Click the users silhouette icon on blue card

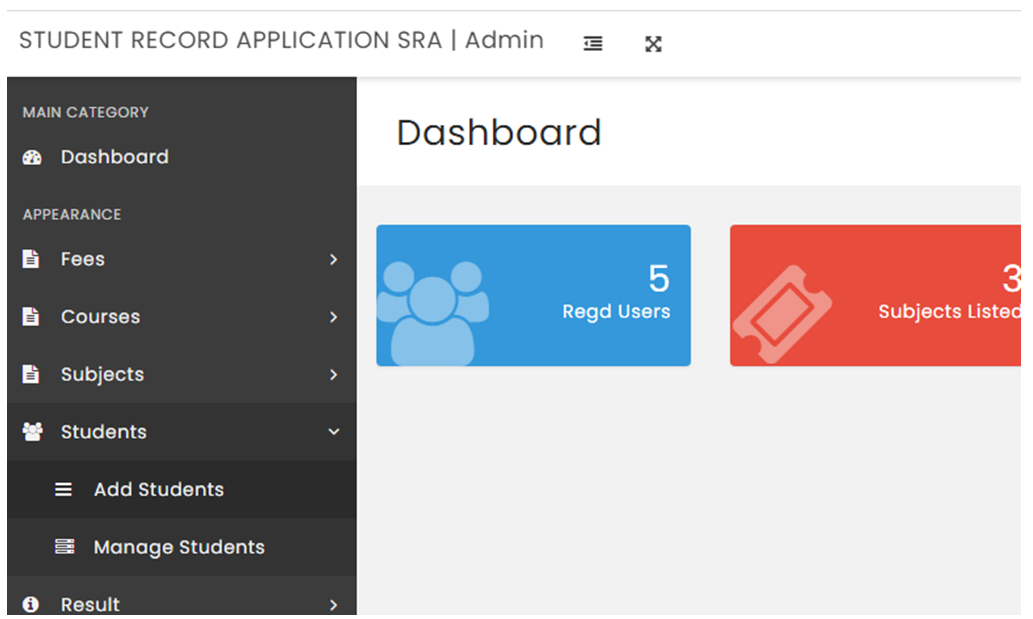pyautogui.click(x=433, y=313)
